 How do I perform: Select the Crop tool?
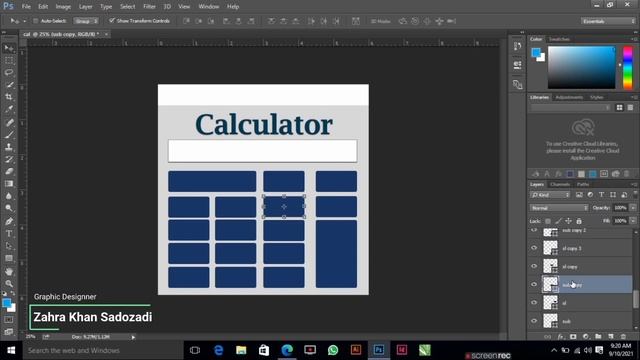(x=9, y=97)
